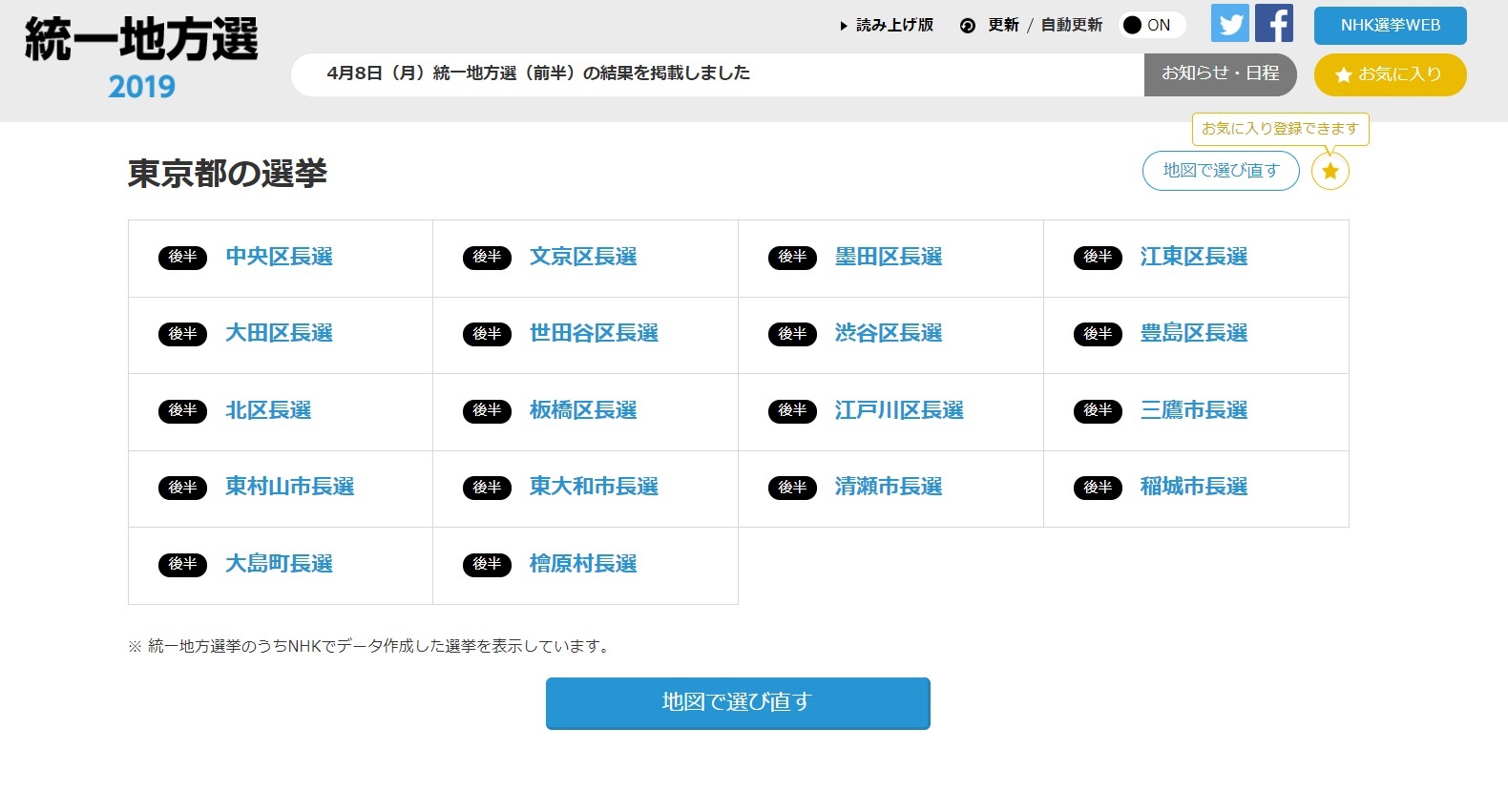This screenshot has width=1508, height=812.
Task: Open the yellow お気に入り favorites button
Action: click(x=1390, y=74)
